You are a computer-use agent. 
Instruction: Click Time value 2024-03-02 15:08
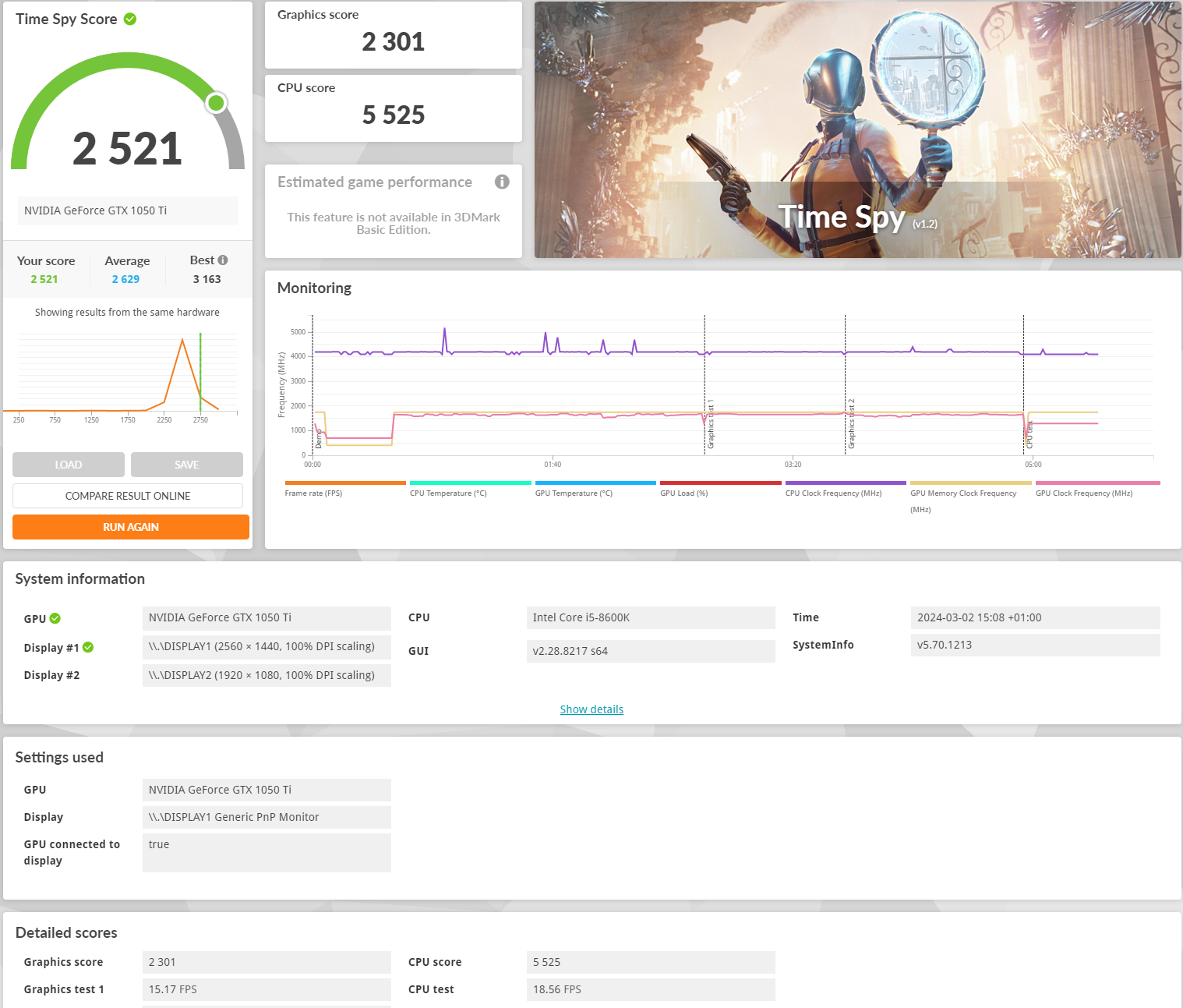(x=1035, y=618)
